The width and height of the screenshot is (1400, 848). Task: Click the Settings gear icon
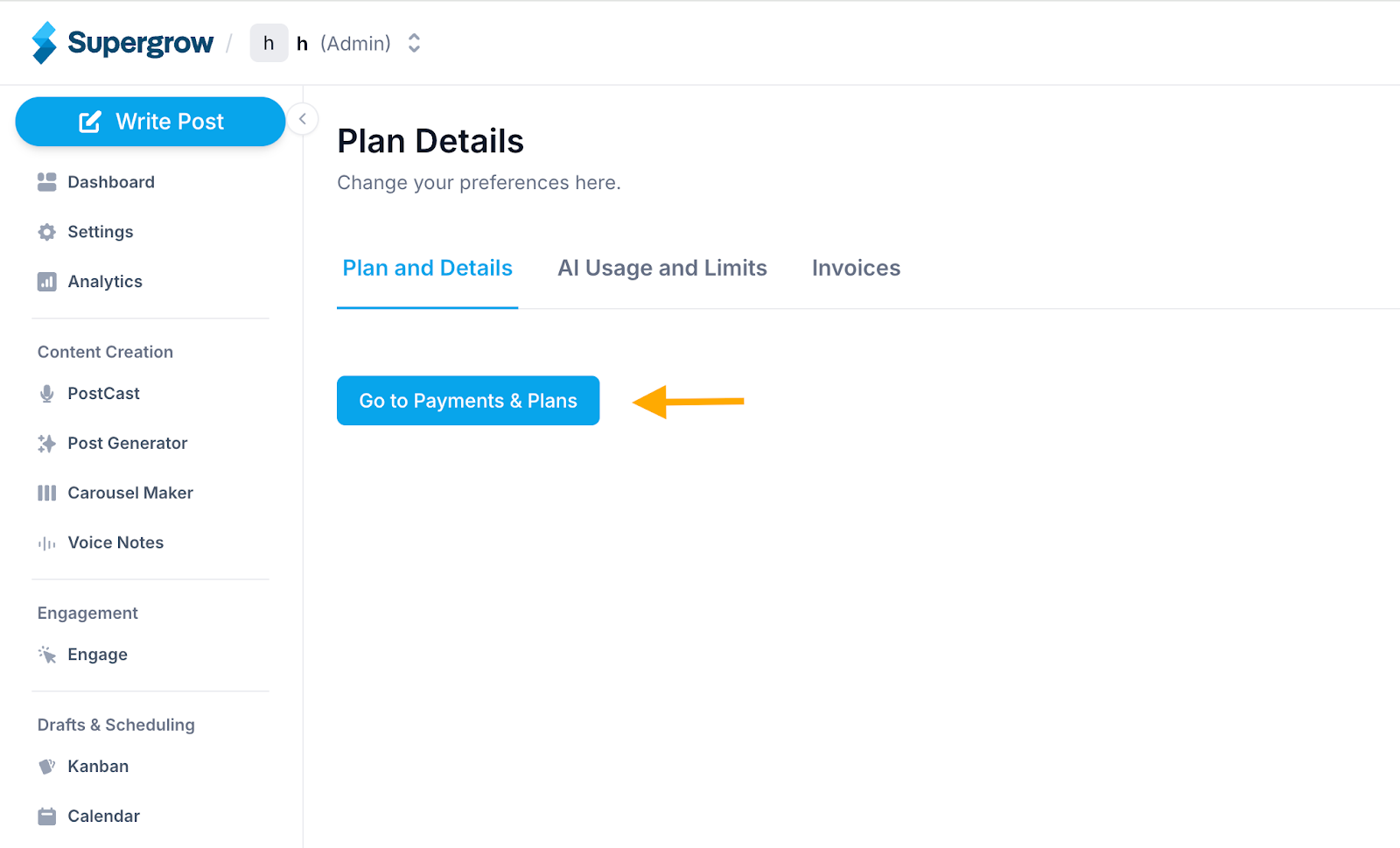click(47, 232)
